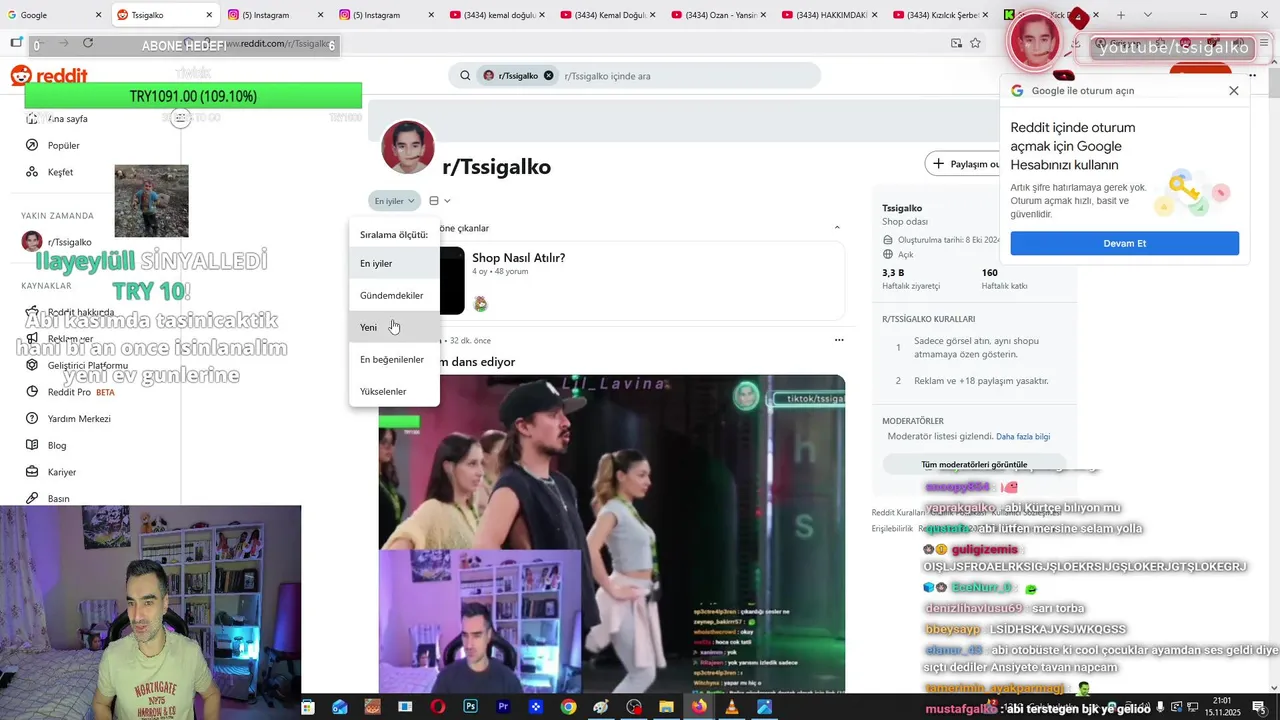Open the Basın link
Image resolution: width=1280 pixels, height=720 pixels.
point(59,499)
